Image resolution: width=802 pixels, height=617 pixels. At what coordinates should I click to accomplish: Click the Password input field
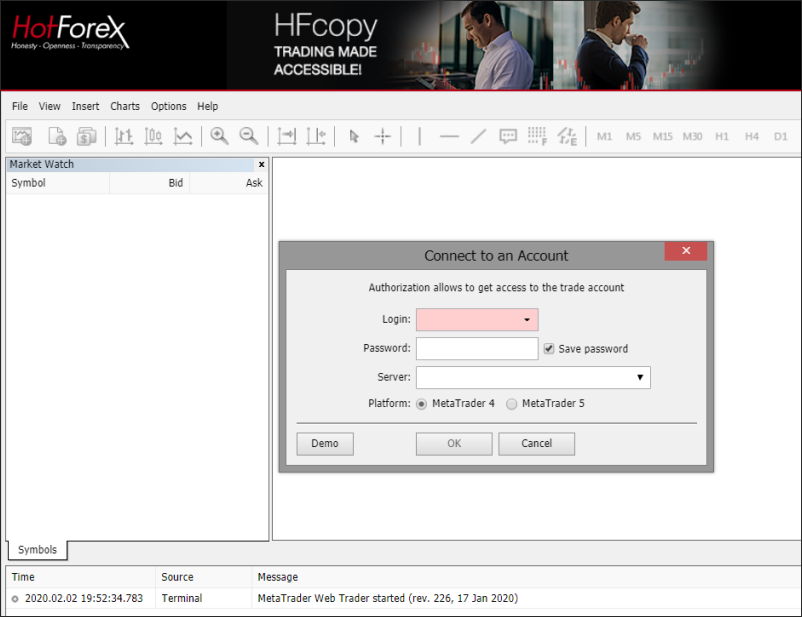[477, 348]
